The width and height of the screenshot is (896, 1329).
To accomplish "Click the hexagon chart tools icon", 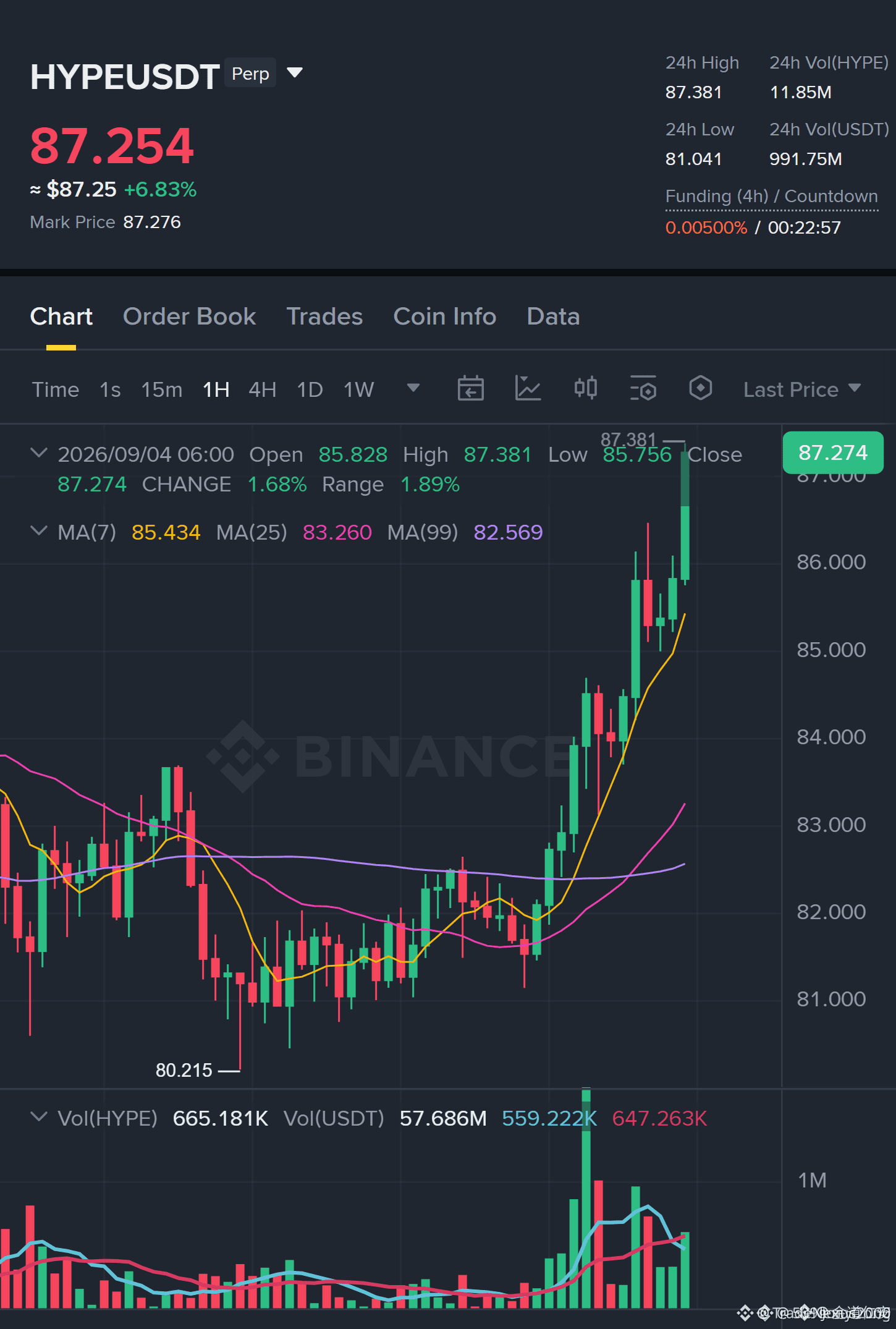I will coord(700,389).
